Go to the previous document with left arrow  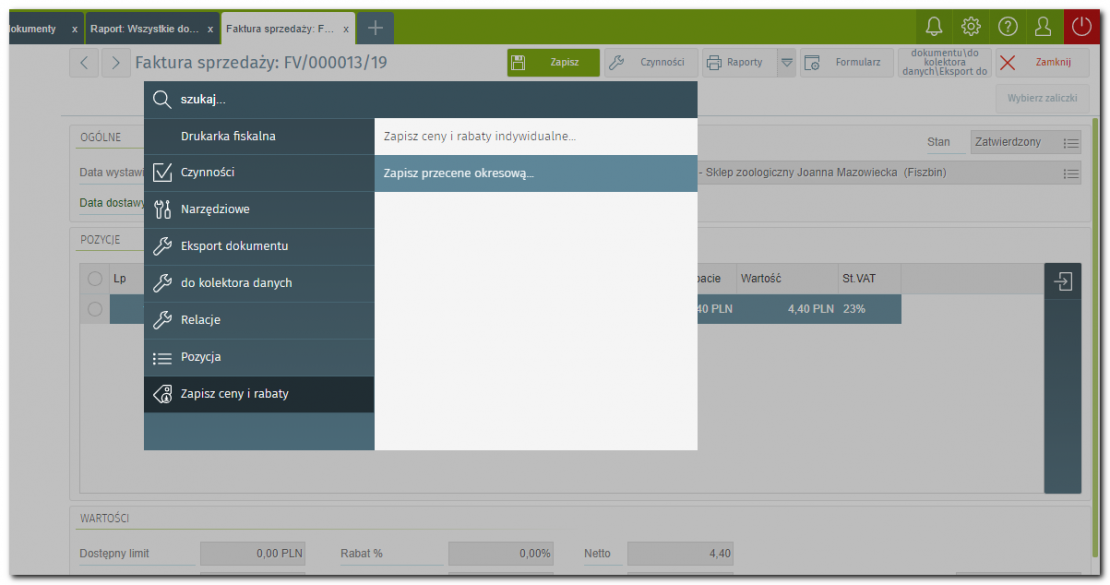pos(84,63)
